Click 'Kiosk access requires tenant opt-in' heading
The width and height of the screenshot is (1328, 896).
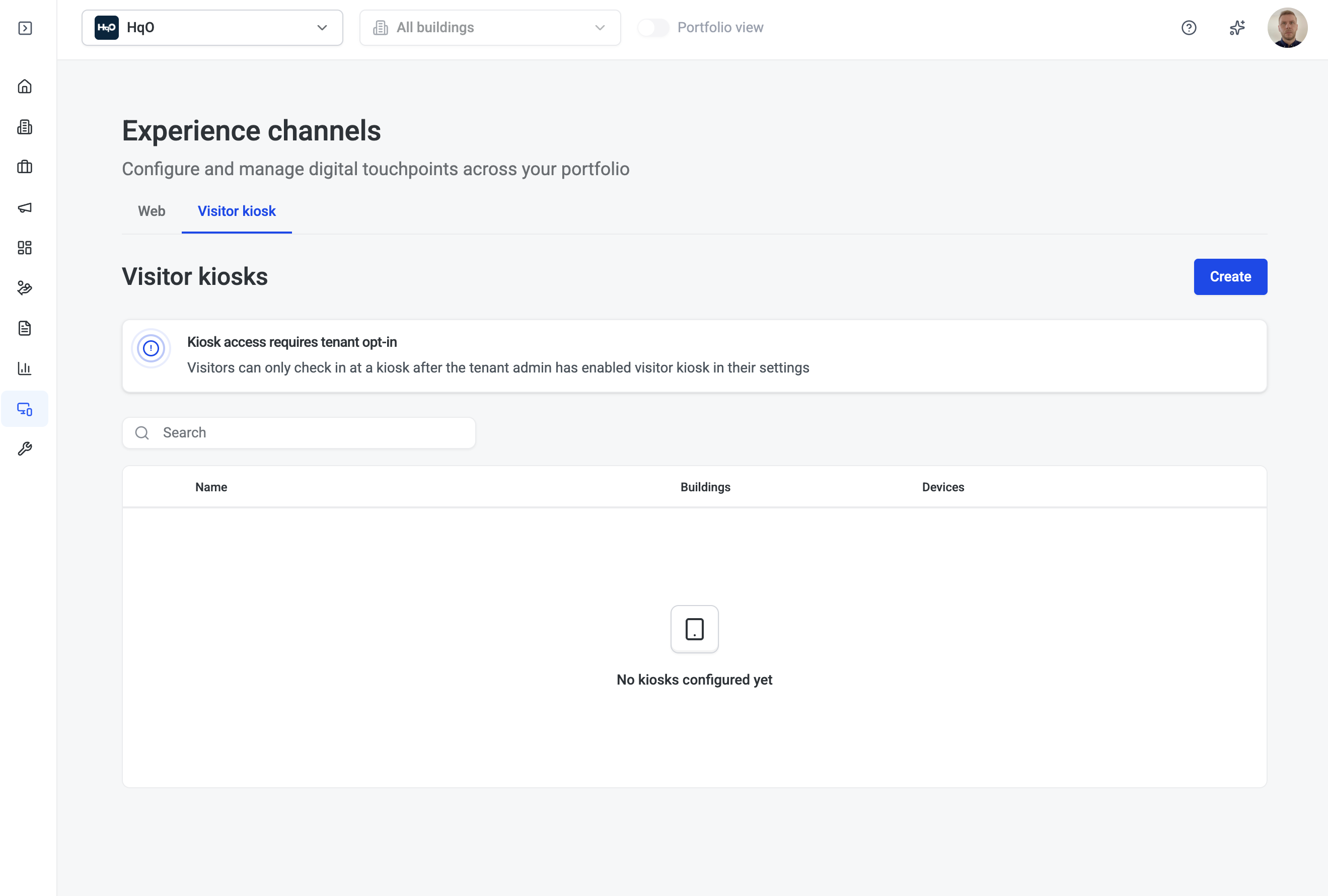point(292,342)
